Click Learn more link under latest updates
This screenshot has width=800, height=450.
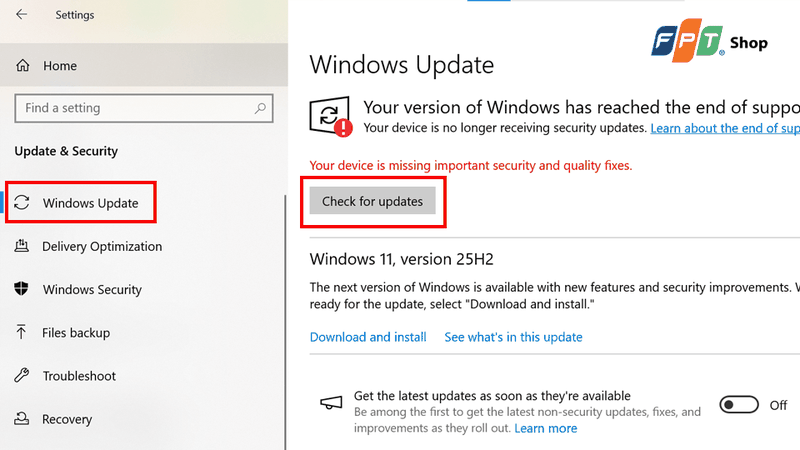pyautogui.click(x=545, y=428)
